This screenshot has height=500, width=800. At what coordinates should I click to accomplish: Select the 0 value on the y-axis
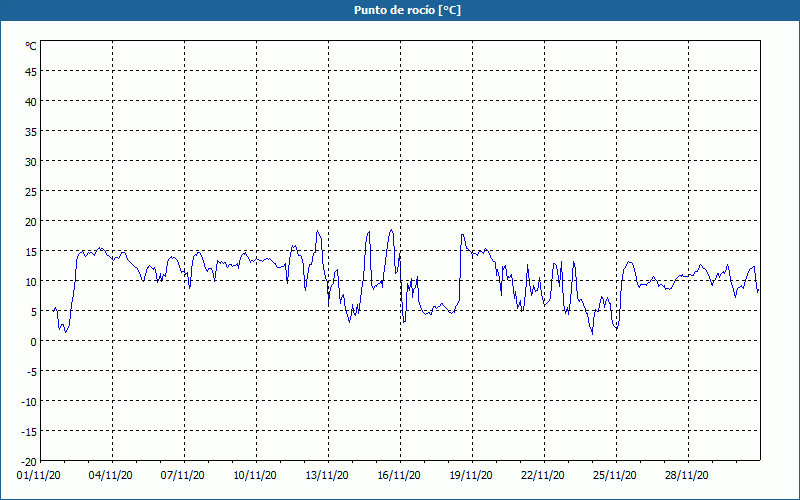(x=34, y=342)
